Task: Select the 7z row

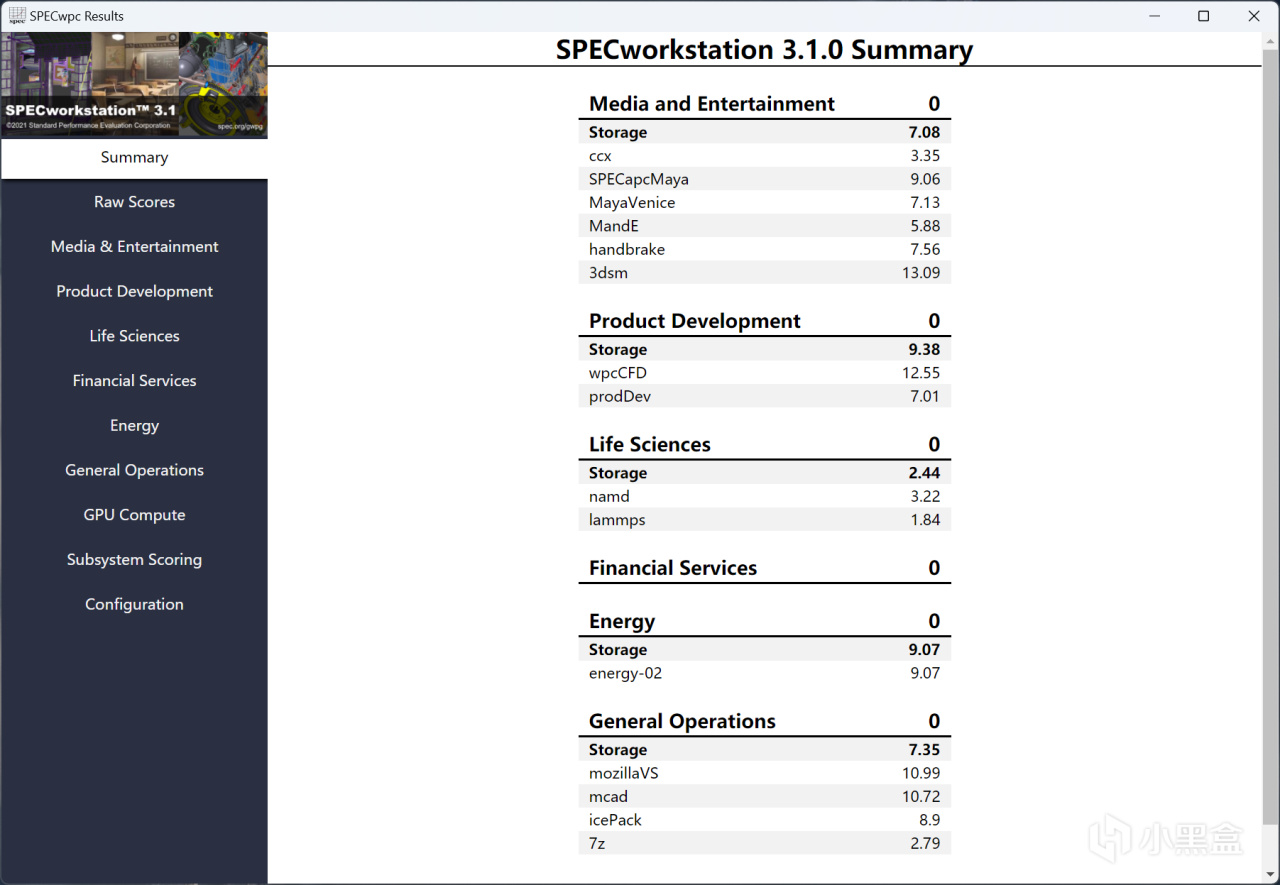Action: coord(764,844)
